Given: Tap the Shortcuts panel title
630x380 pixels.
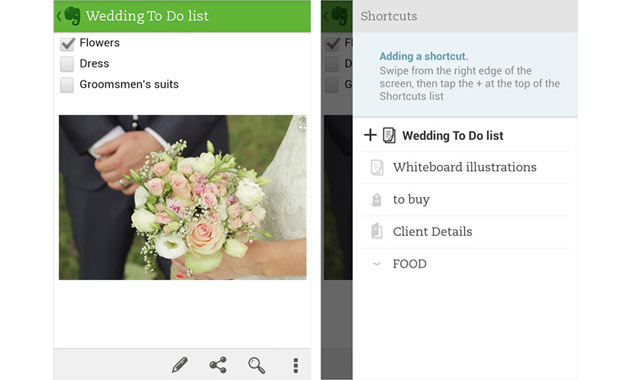Looking at the screenshot, I should coord(389,16).
